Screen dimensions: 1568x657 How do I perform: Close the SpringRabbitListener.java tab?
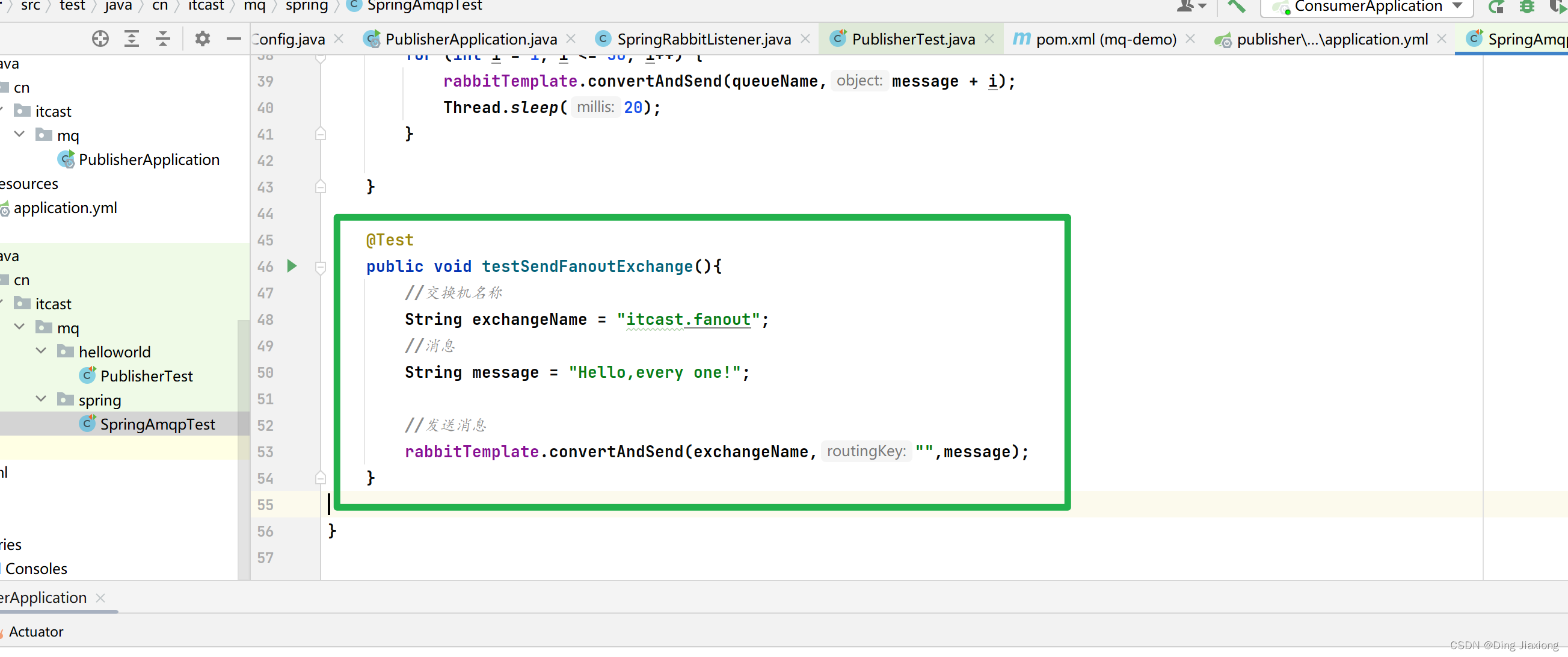pyautogui.click(x=805, y=39)
